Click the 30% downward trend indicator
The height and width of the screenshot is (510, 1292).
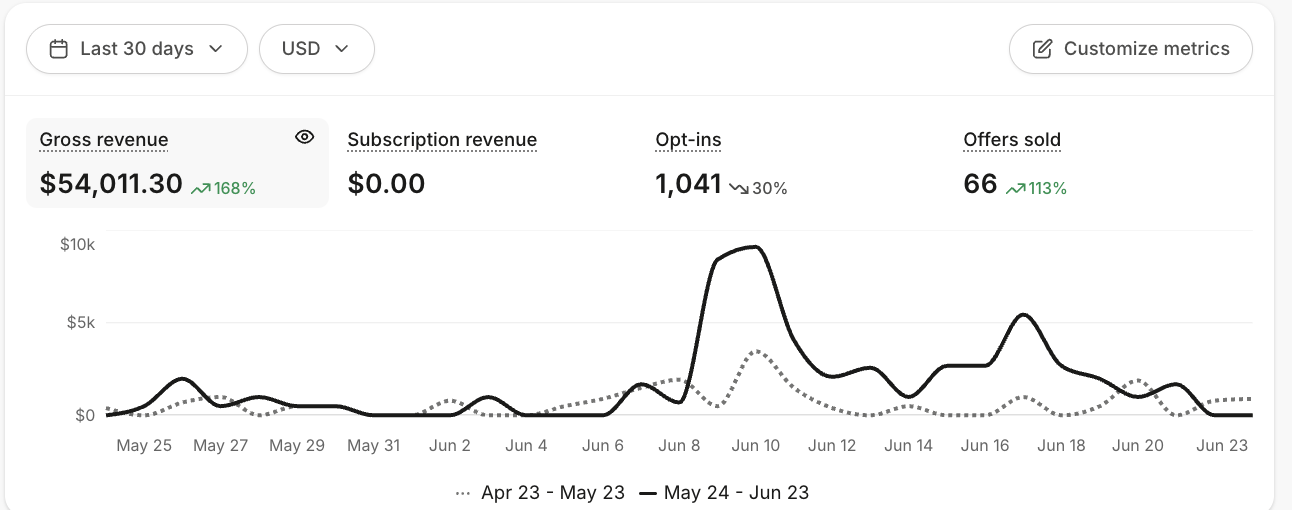[x=758, y=187]
